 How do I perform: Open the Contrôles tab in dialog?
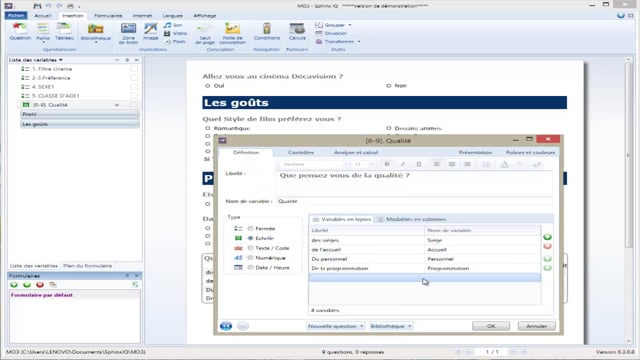pos(301,152)
